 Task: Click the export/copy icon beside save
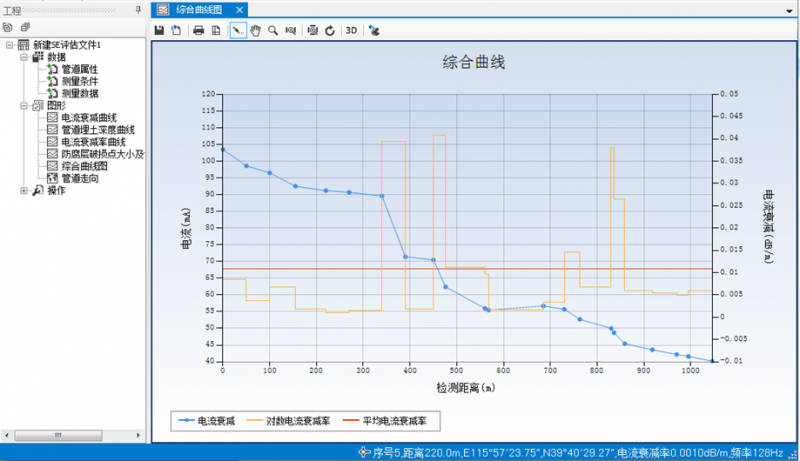coord(176,31)
